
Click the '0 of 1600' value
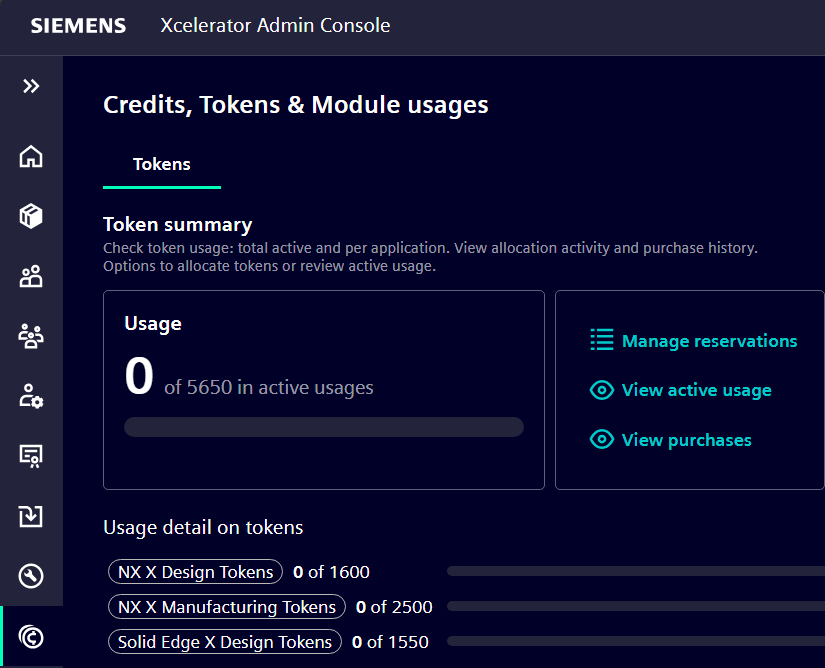331,572
